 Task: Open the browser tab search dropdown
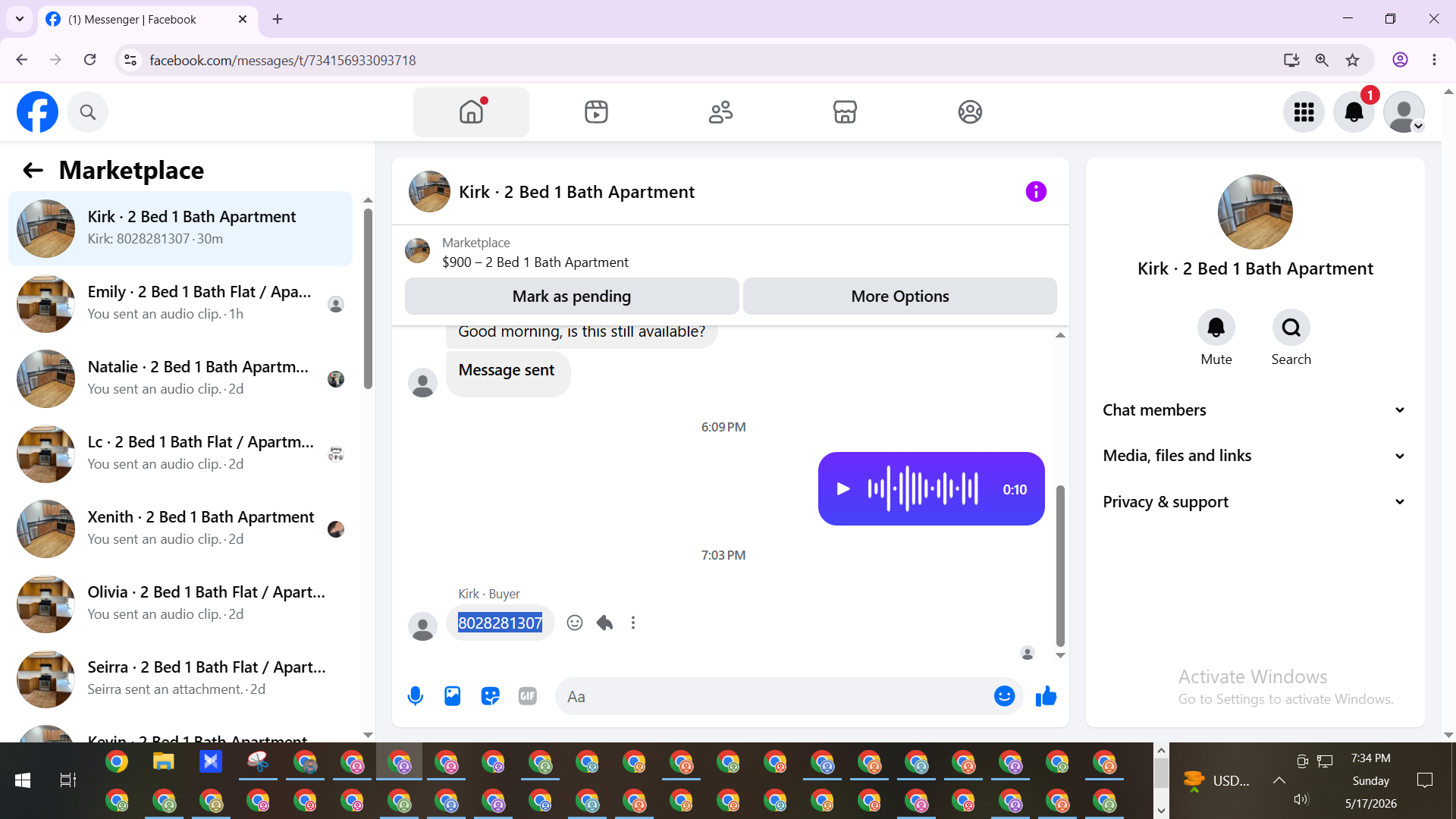[x=20, y=19]
